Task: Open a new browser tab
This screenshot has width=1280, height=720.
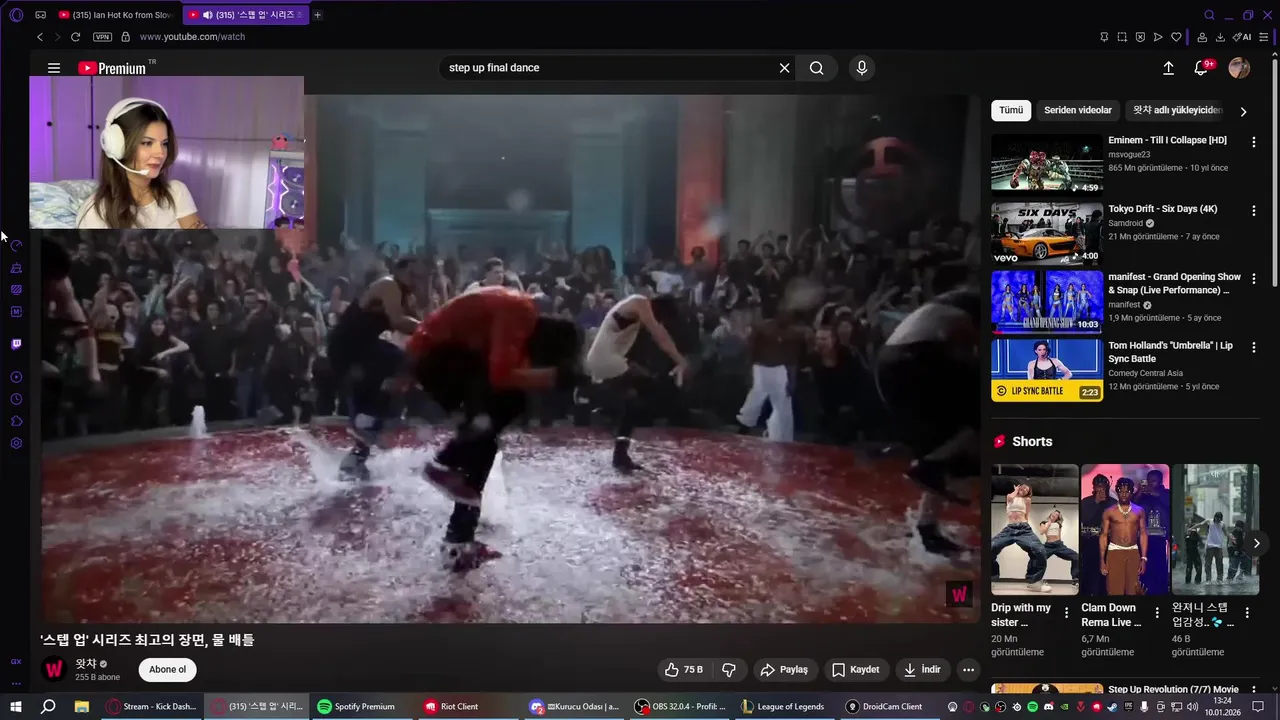Action: (318, 15)
